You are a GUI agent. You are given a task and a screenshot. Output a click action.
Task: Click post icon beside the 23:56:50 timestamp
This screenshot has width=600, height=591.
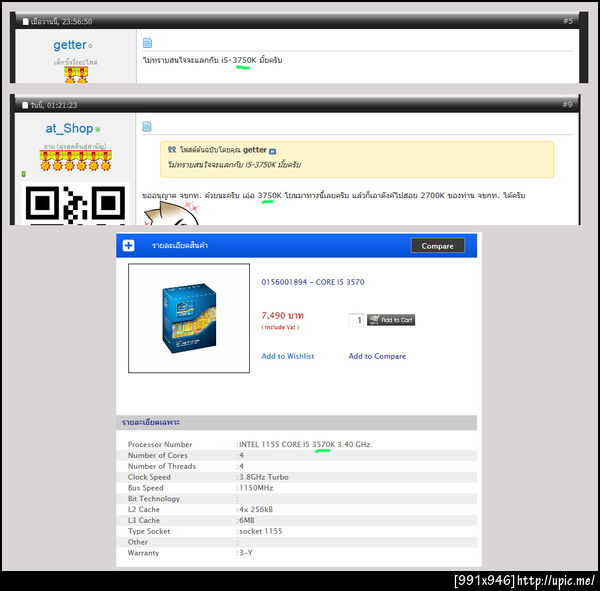(26, 21)
